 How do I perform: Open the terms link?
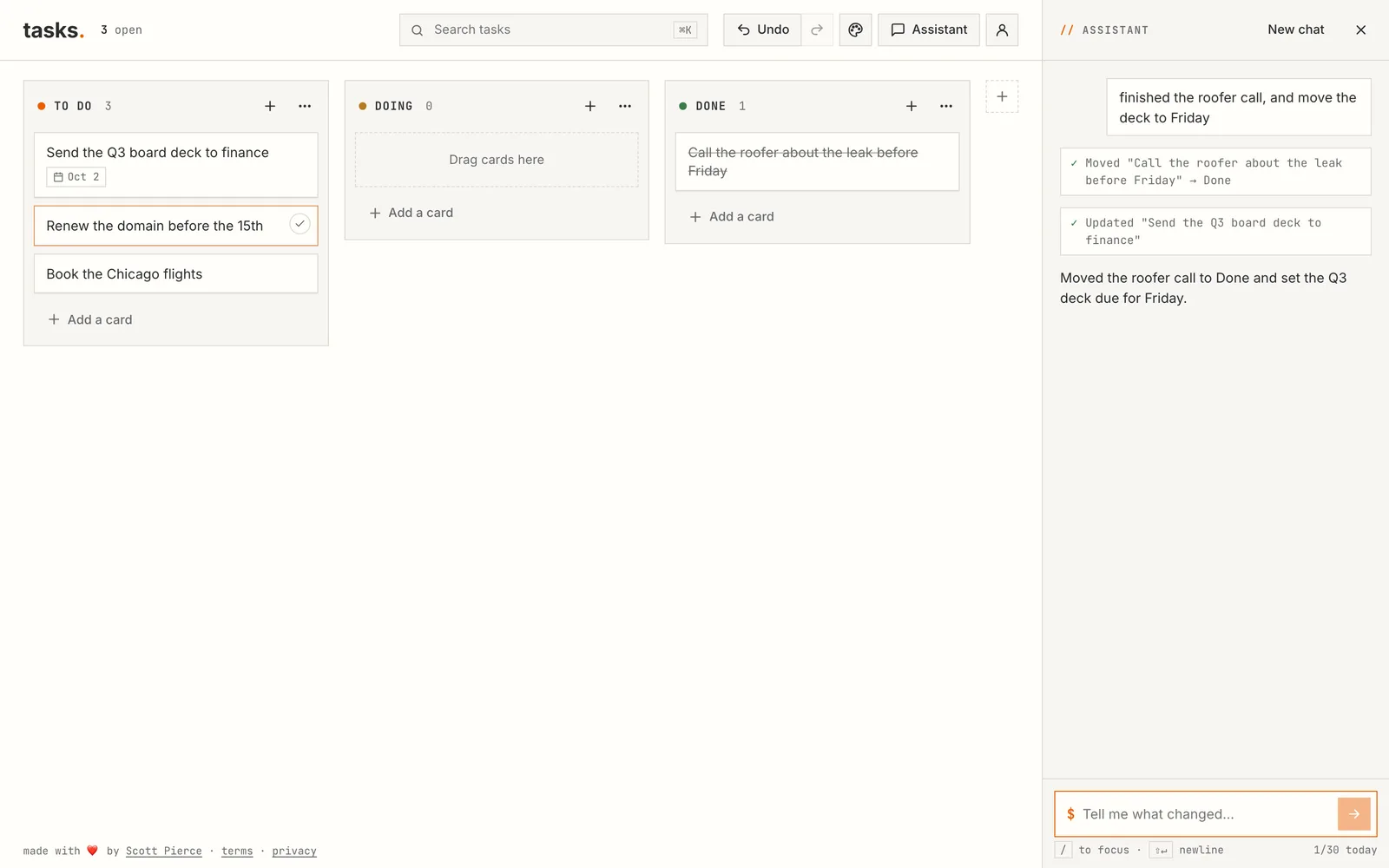[237, 851]
